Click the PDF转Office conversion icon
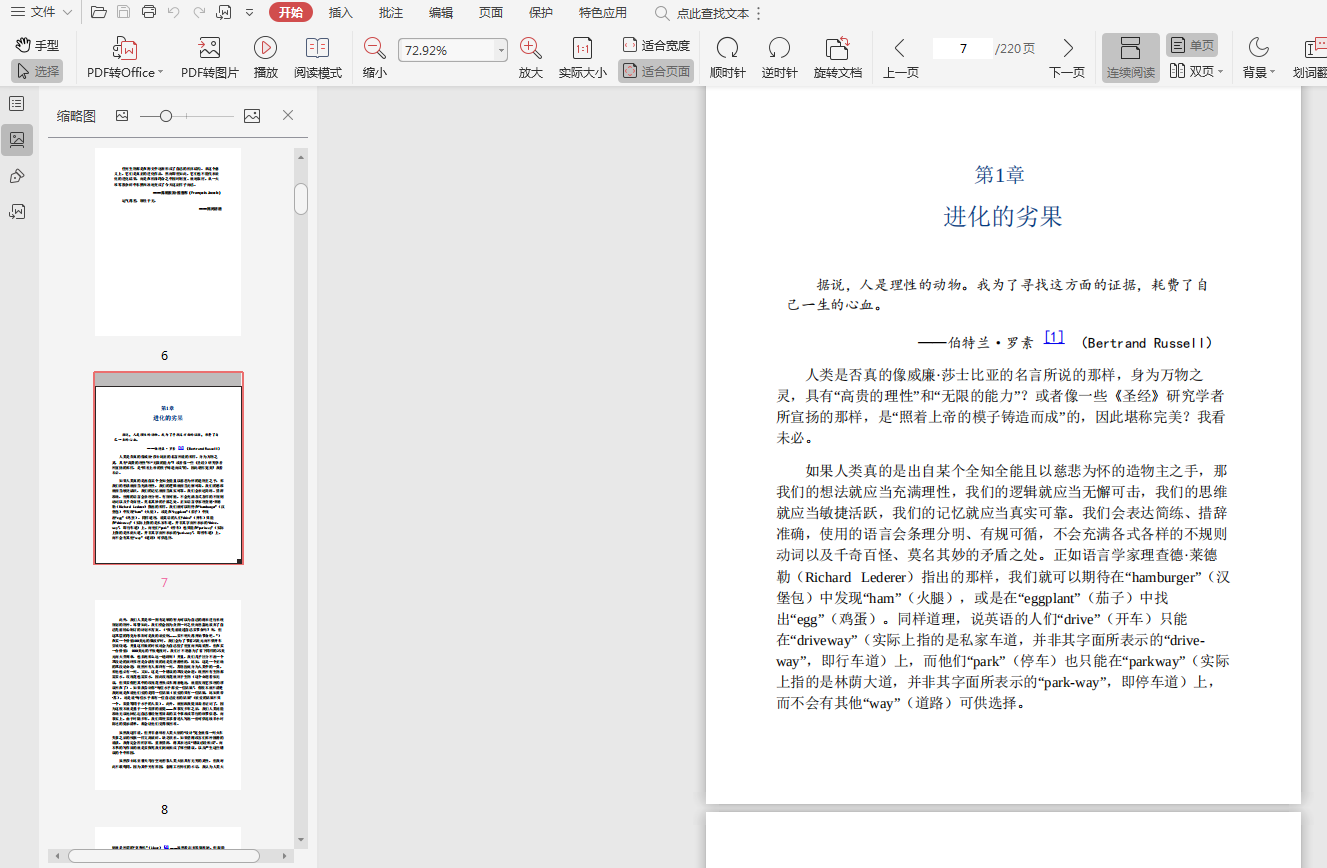Screen dimensions: 1327x868 (124, 48)
